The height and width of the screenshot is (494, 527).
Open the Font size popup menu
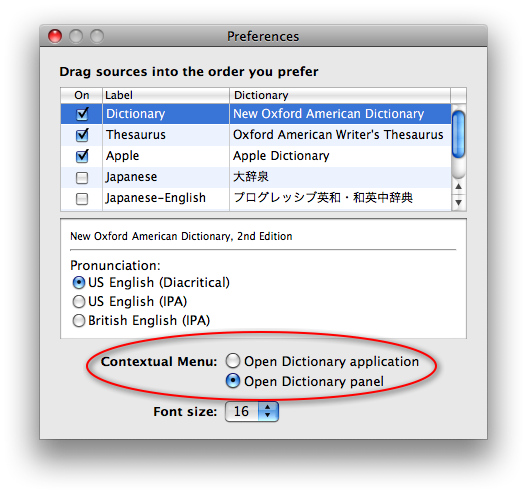coord(252,411)
